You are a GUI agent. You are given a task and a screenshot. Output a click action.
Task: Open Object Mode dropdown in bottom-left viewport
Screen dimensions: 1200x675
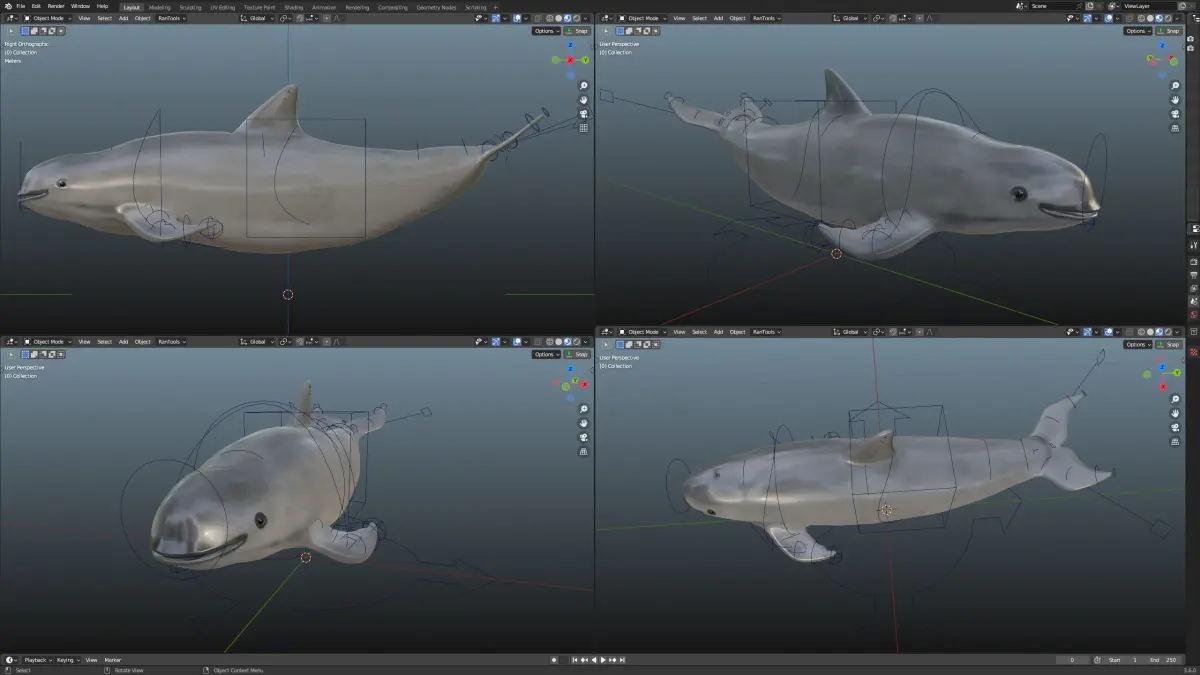point(48,342)
